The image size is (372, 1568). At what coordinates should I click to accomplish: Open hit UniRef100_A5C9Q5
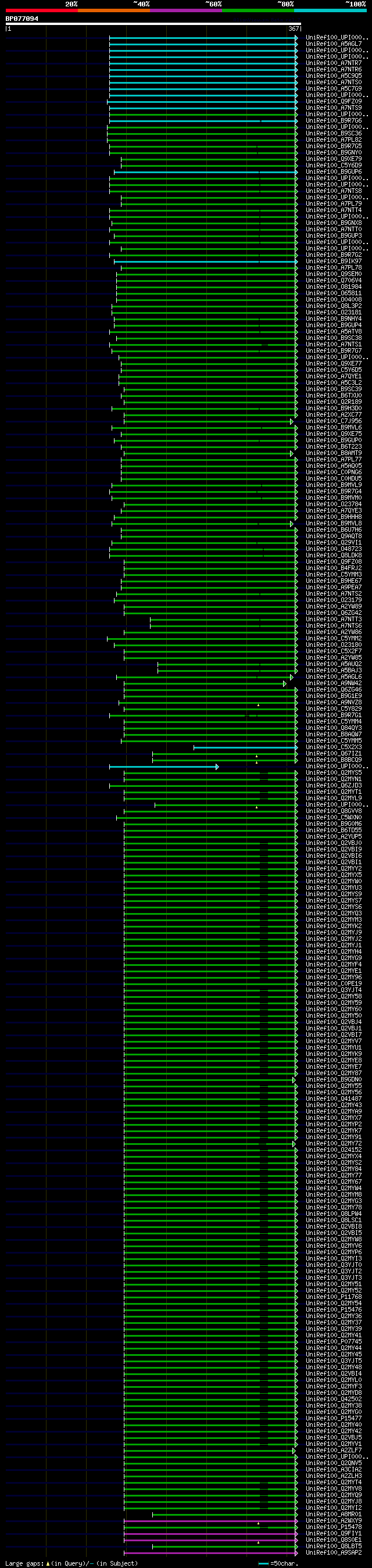334,76
